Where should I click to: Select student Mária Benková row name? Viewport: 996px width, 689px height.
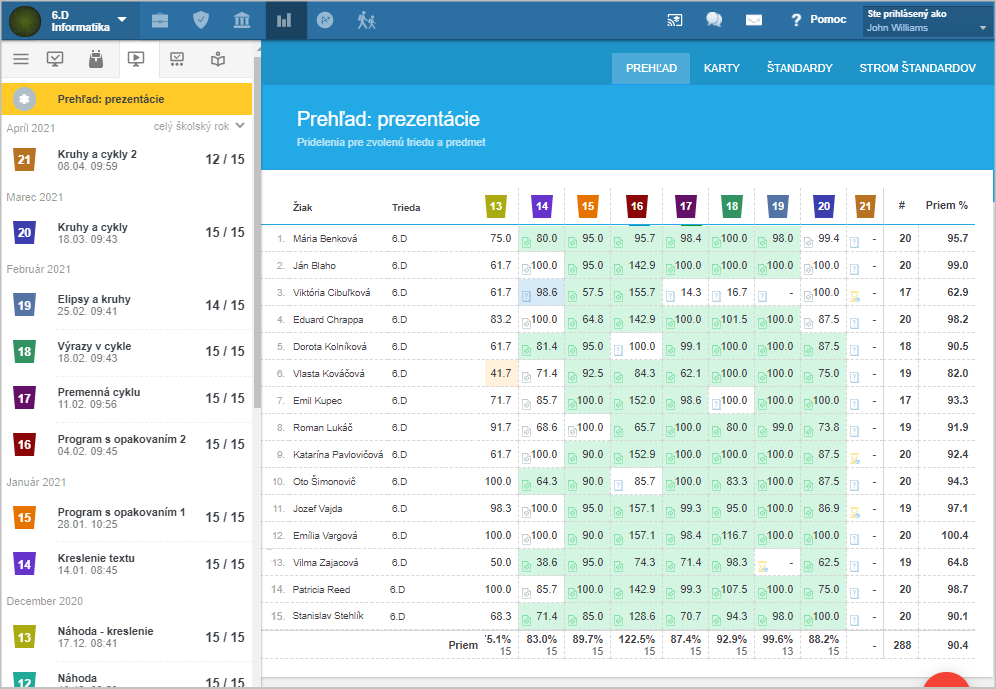[325, 239]
